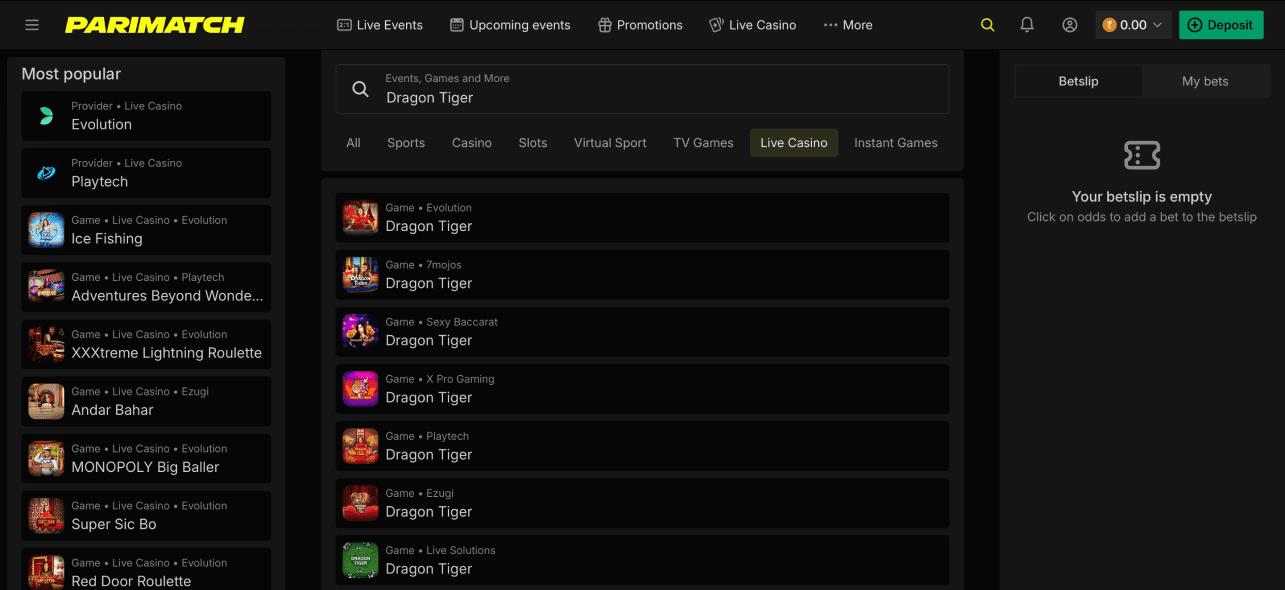The height and width of the screenshot is (590, 1285).
Task: Click the green Deposit button
Action: point(1221,25)
